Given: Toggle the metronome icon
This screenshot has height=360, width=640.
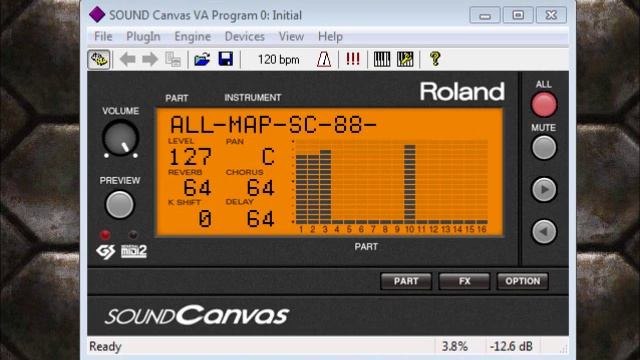Looking at the screenshot, I should click(x=324, y=60).
